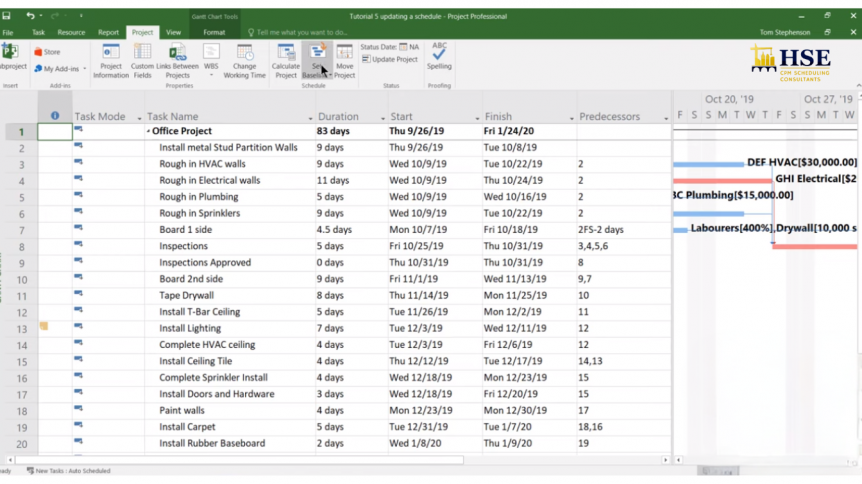862x484 pixels.
Task: Click Rough in HVAC blue Gantt bar
Action: point(709,164)
